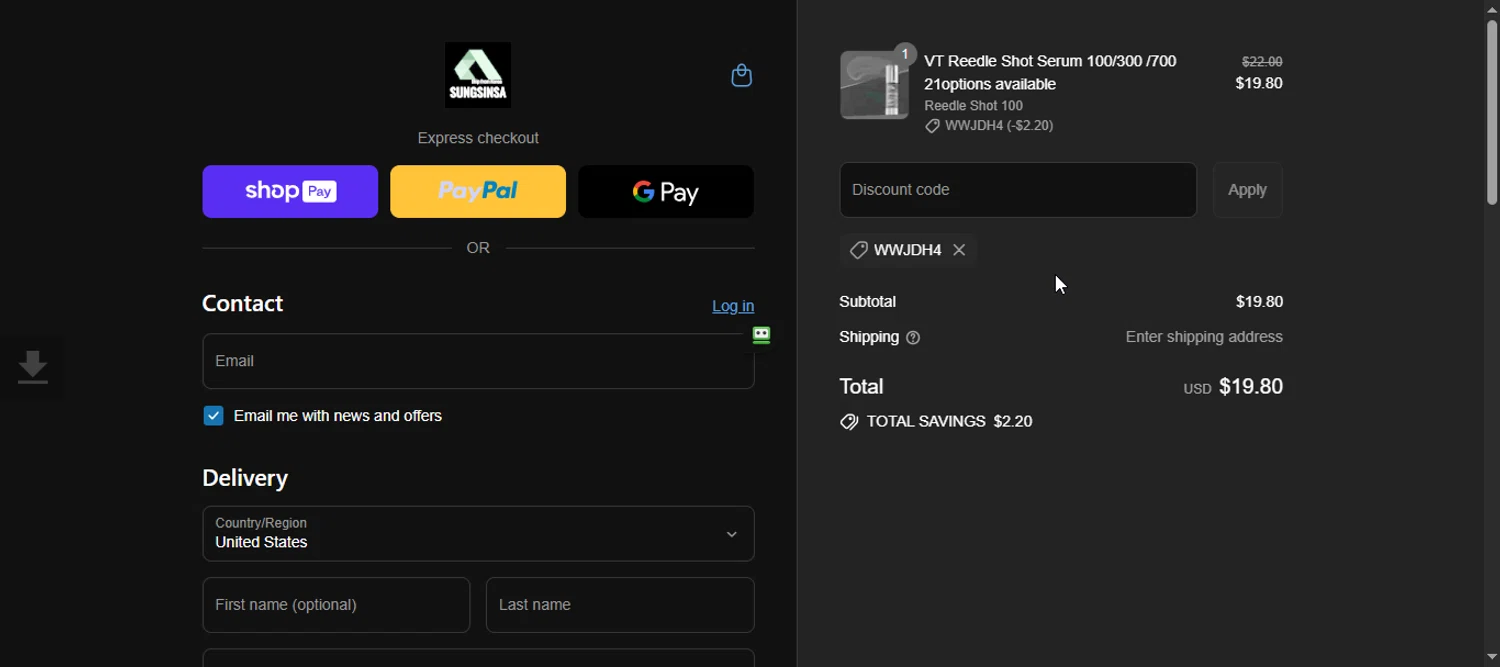1500x667 pixels.
Task: Pay with Google Pay
Action: [666, 192]
